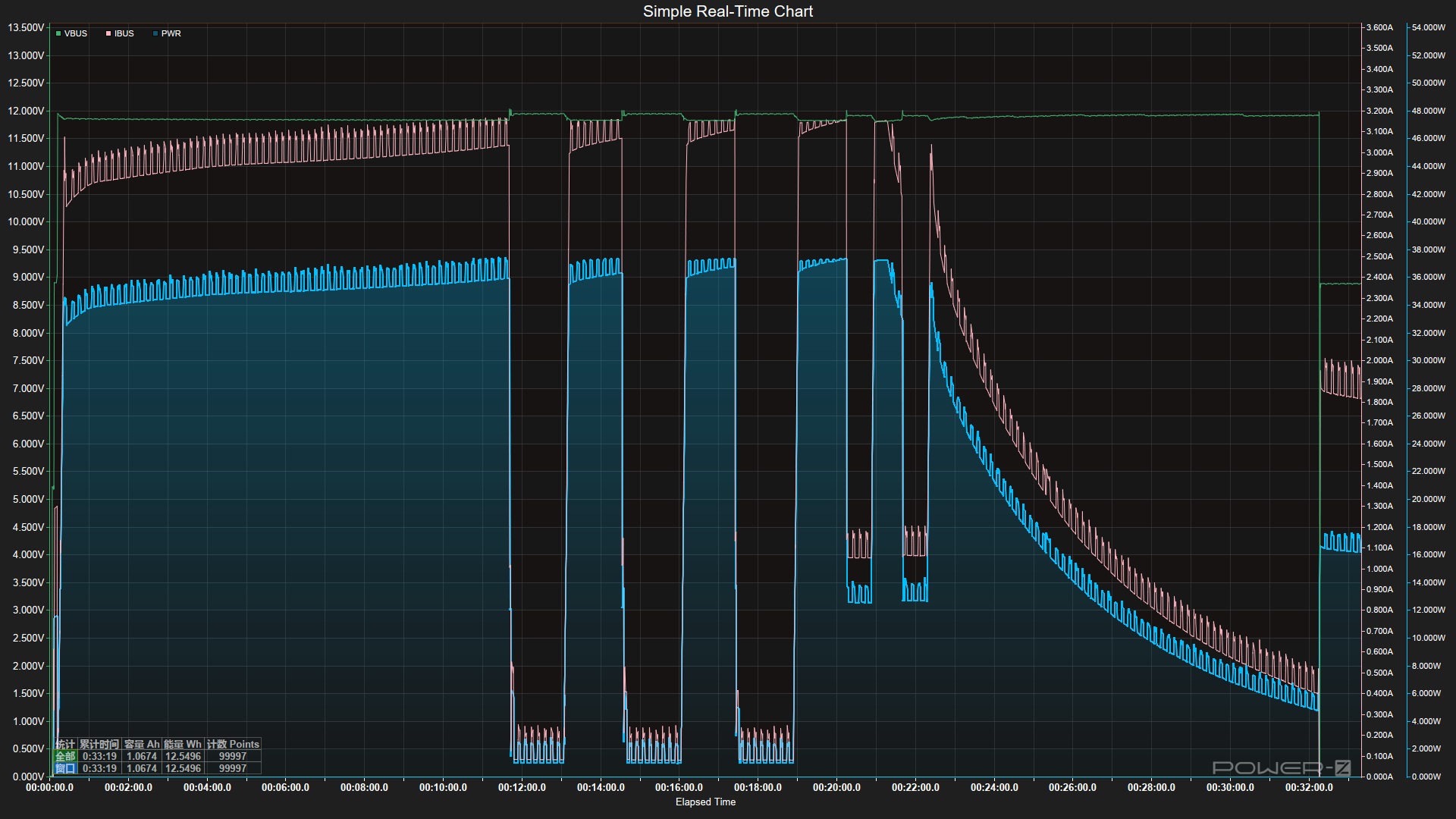This screenshot has width=1456, height=819.
Task: Click the 16.000W label on power axis
Action: [1428, 554]
